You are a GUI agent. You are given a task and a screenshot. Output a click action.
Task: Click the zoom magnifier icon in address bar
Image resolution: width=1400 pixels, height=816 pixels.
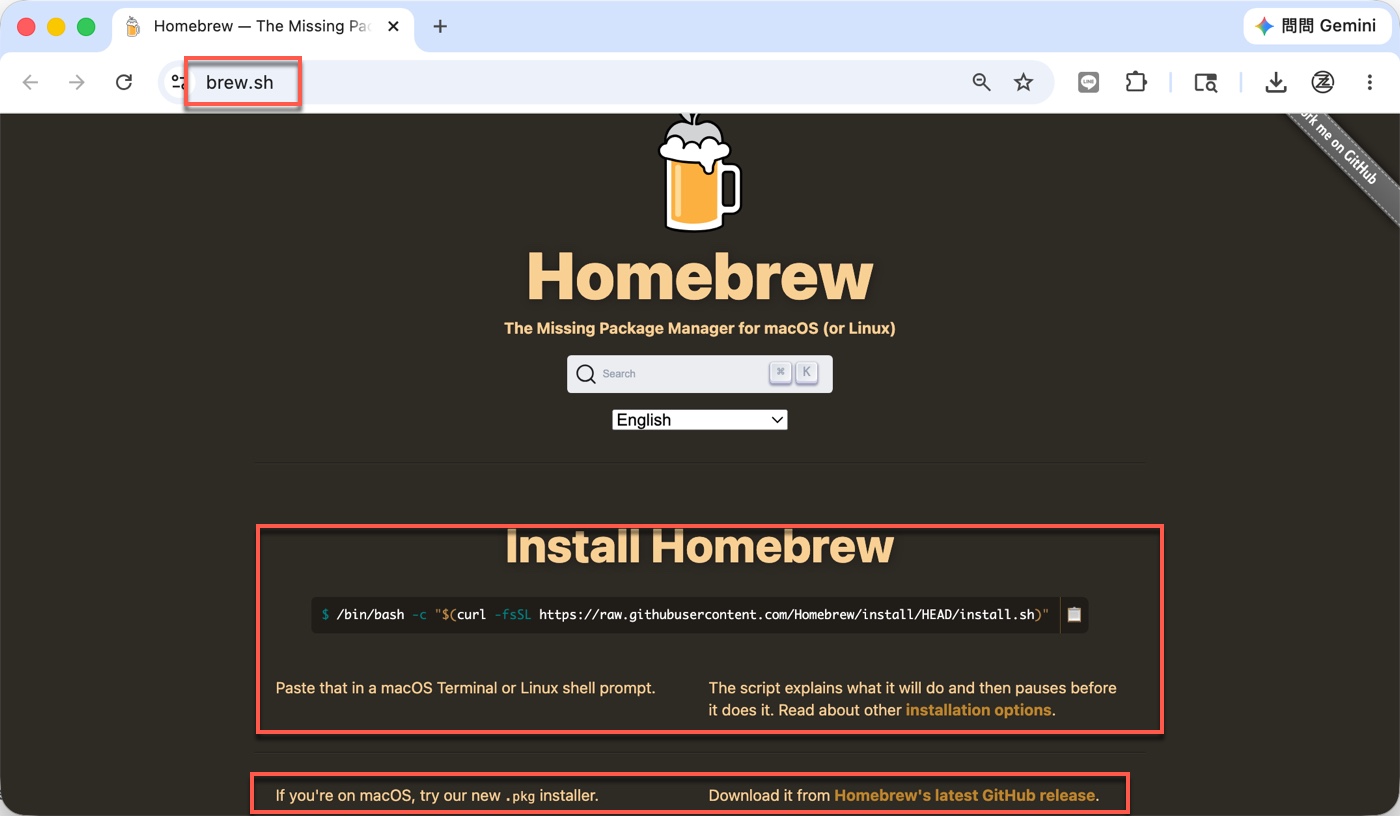981,82
